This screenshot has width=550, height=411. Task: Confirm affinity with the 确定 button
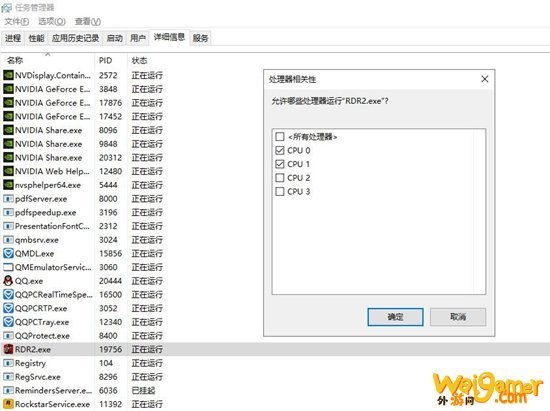395,317
